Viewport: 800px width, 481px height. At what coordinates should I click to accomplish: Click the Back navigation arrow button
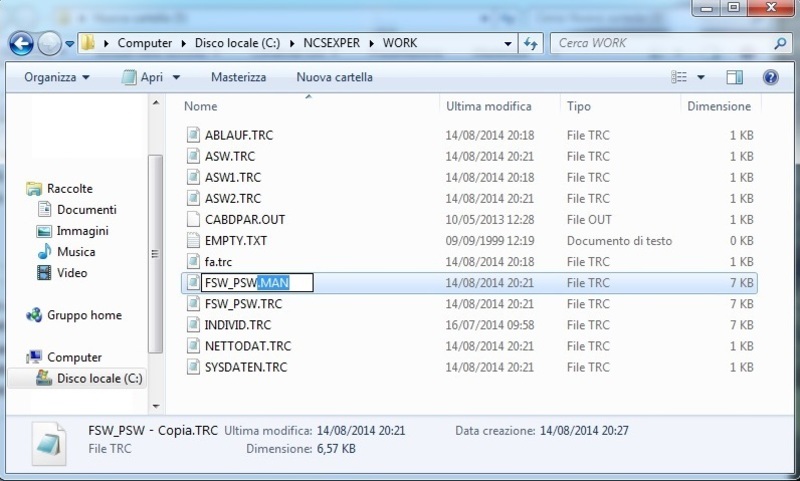(22, 43)
